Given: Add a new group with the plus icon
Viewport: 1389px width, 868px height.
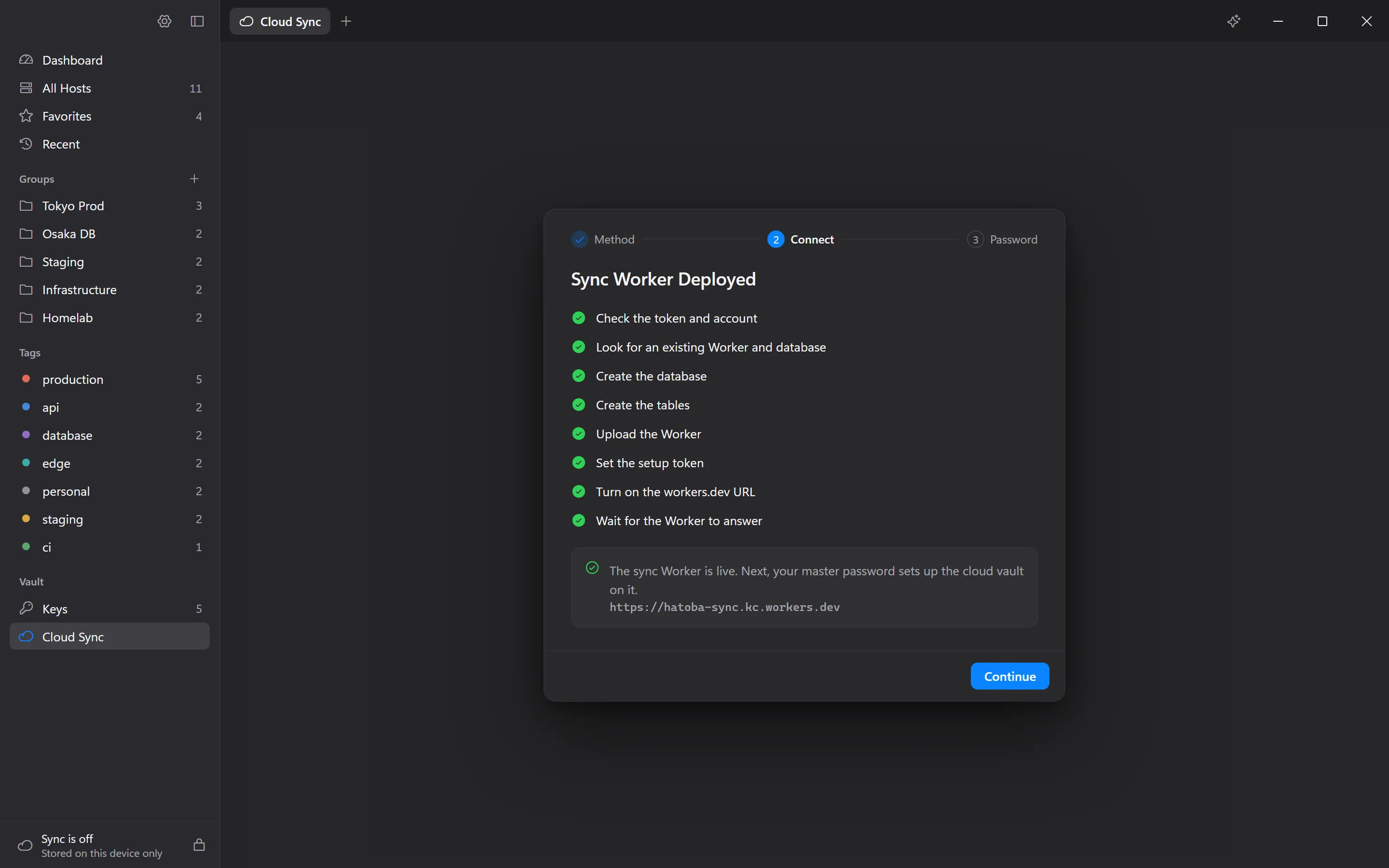Looking at the screenshot, I should (x=194, y=179).
